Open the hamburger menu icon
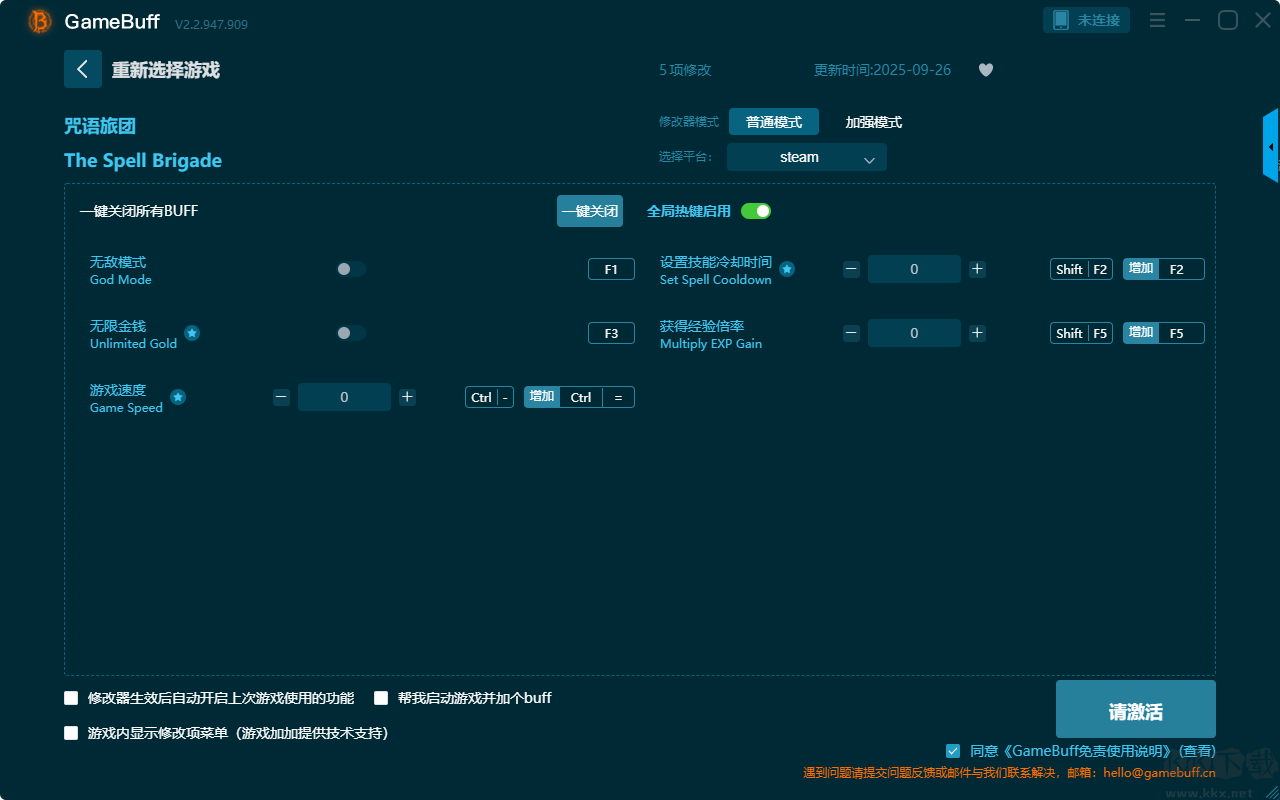The width and height of the screenshot is (1280, 800). (x=1157, y=20)
